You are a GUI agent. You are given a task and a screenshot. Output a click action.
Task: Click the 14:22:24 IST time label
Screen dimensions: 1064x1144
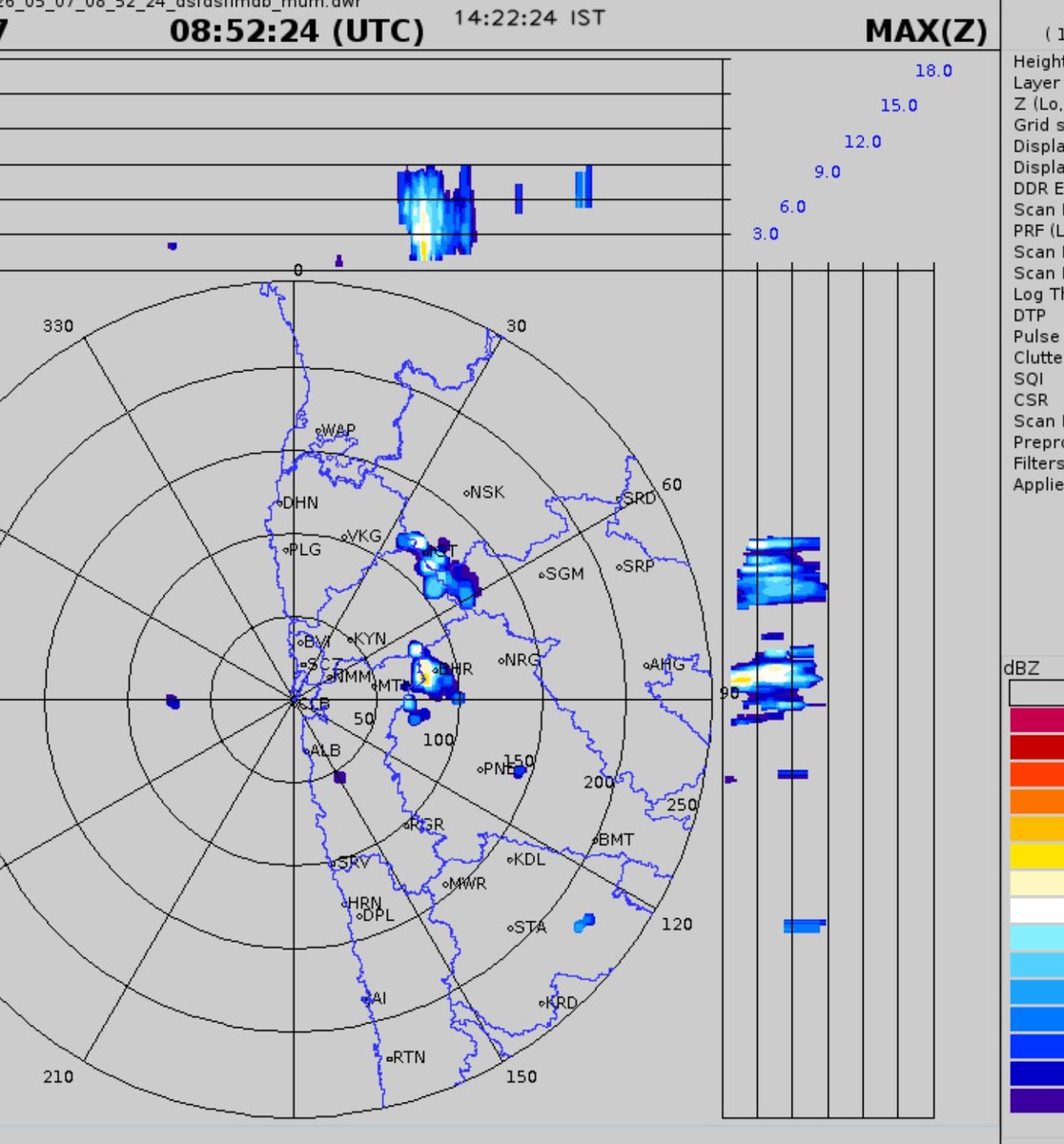[x=528, y=17]
